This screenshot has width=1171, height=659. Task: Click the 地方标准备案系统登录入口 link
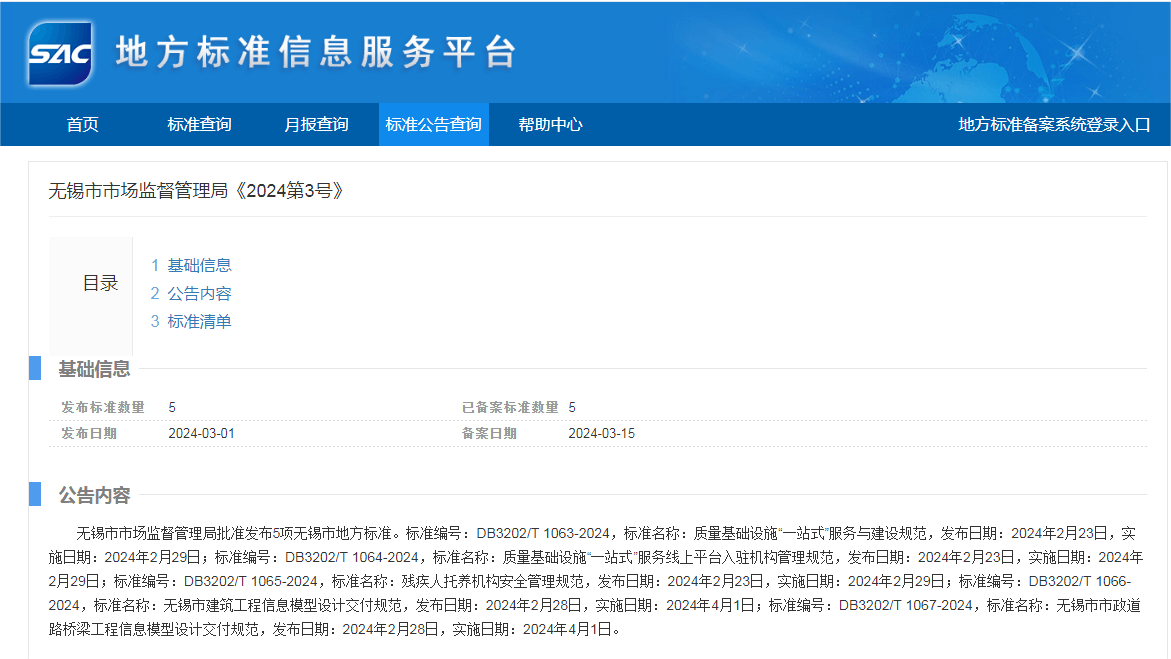1054,125
